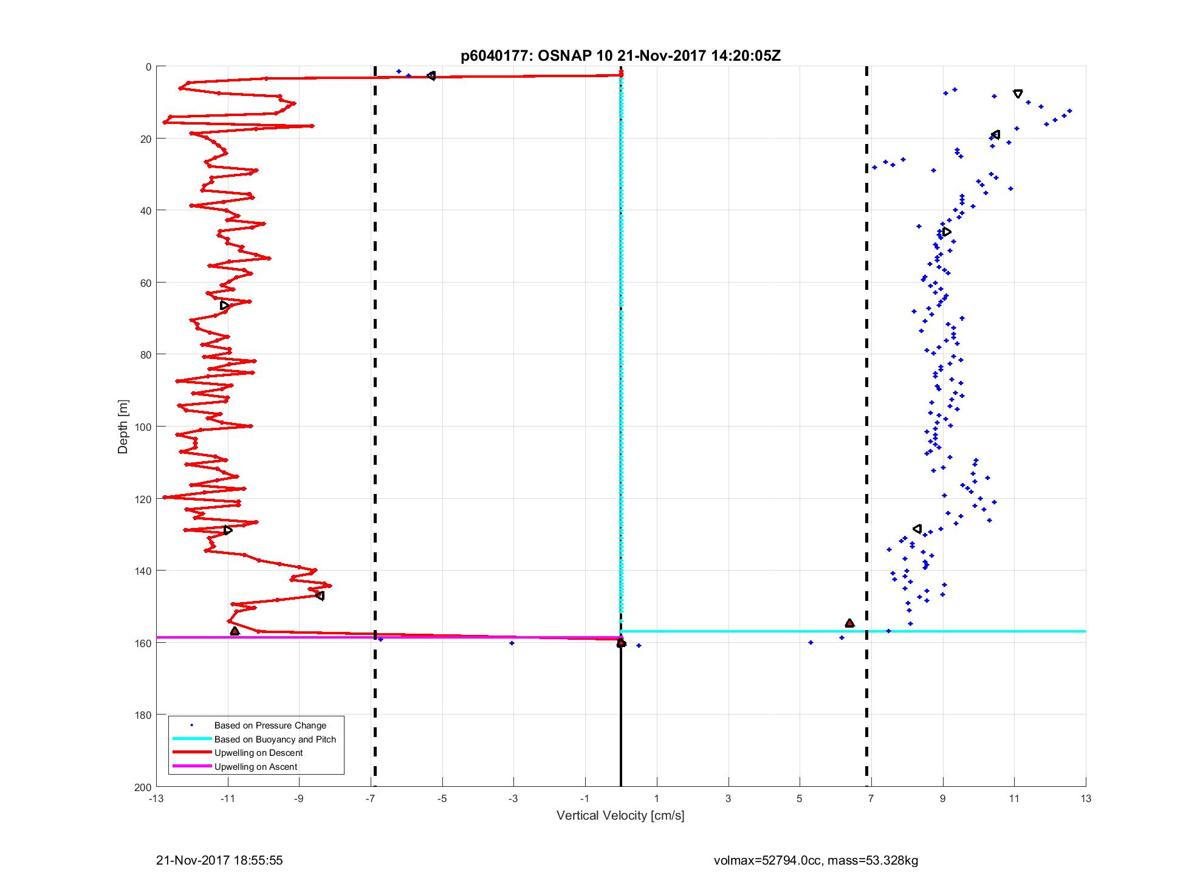The width and height of the screenshot is (1200, 885).
Task: Click the triangle marker near 10.5 cm/s at 19 m depth
Action: point(995,135)
